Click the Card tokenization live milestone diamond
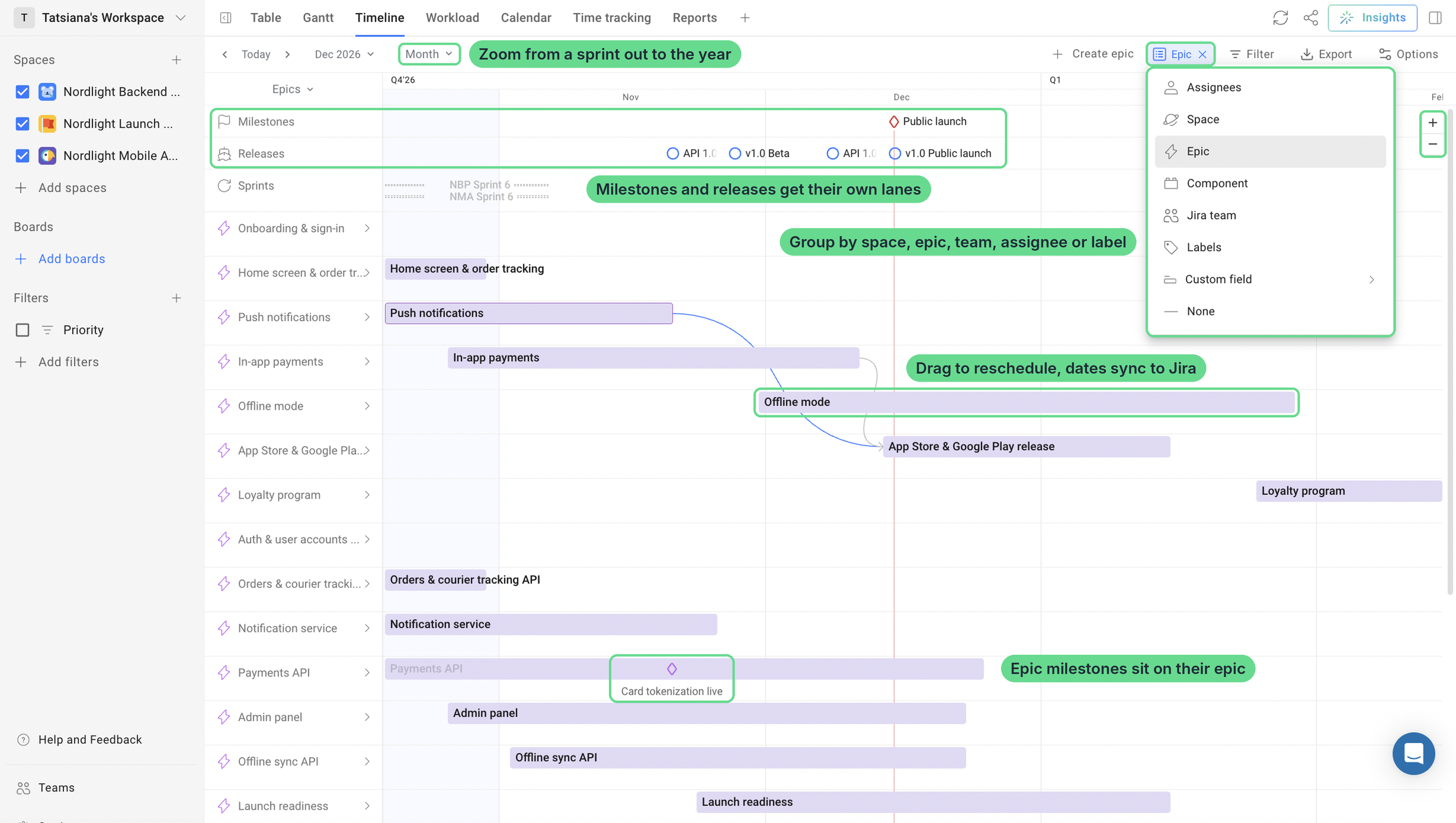1456x823 pixels. tap(671, 669)
